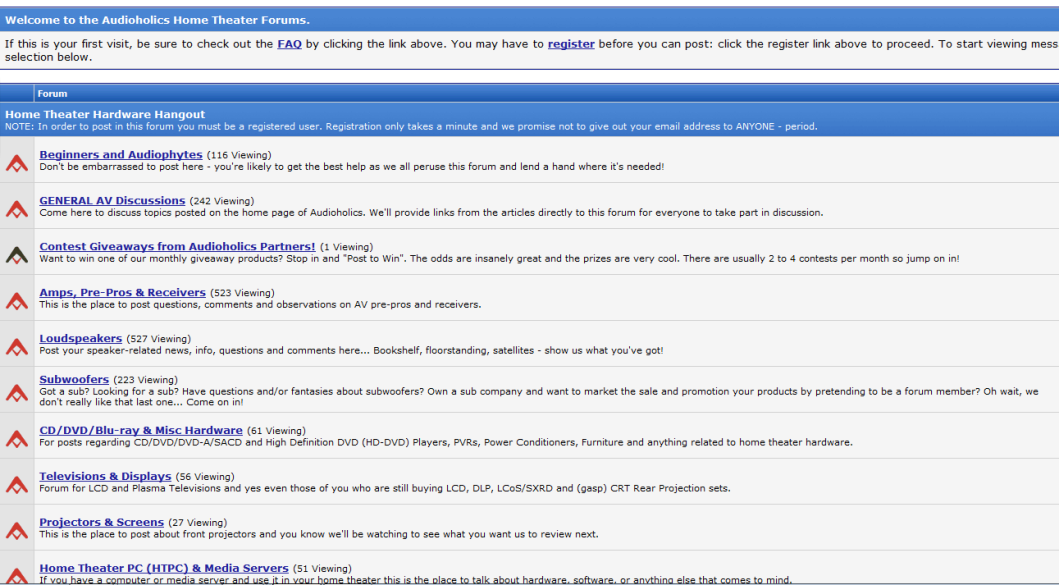Click the forum icon next to Loudspeakers

[x=16, y=346]
